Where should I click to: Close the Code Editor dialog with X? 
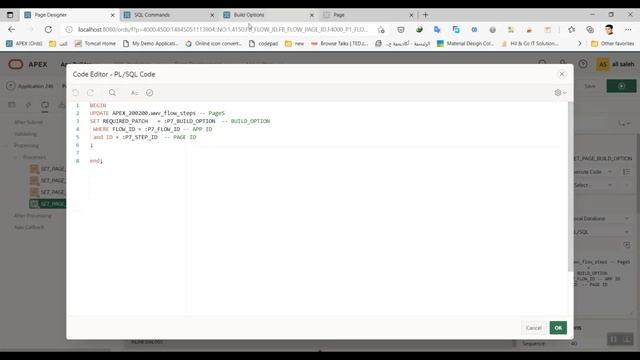coord(562,74)
